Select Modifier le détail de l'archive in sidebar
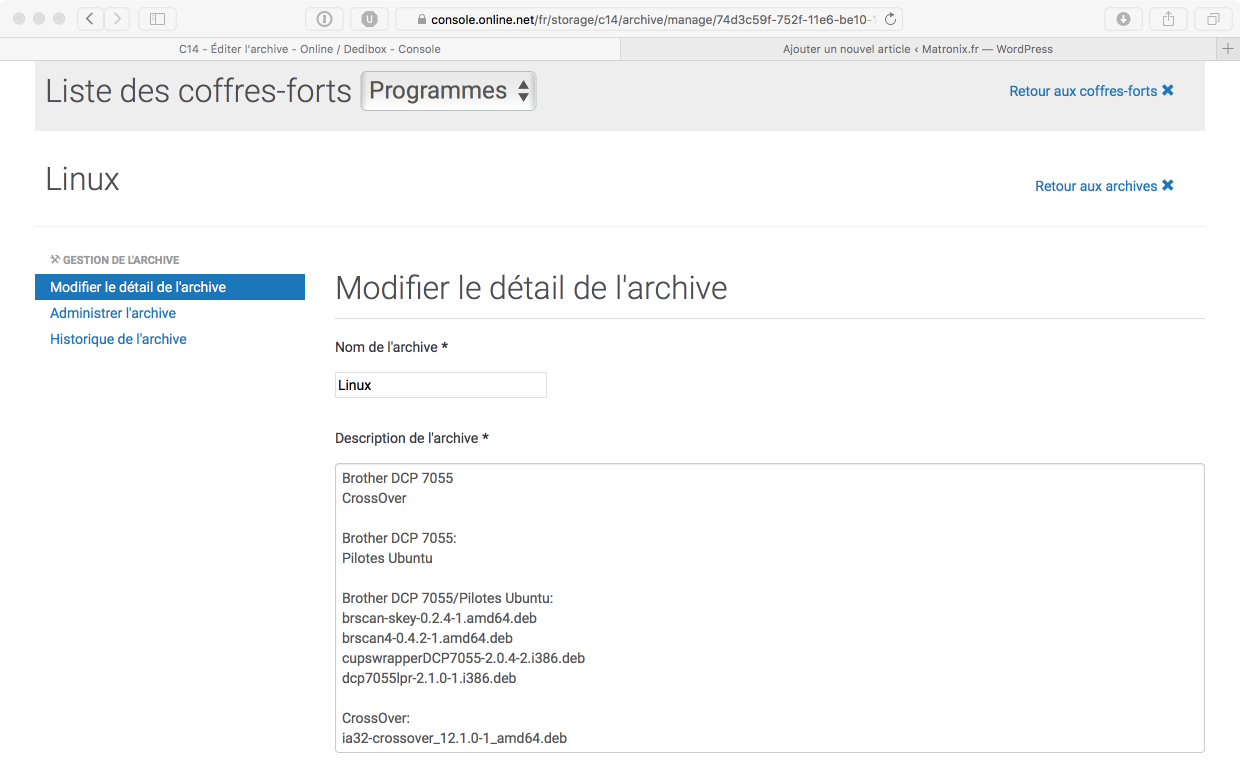 pos(138,287)
